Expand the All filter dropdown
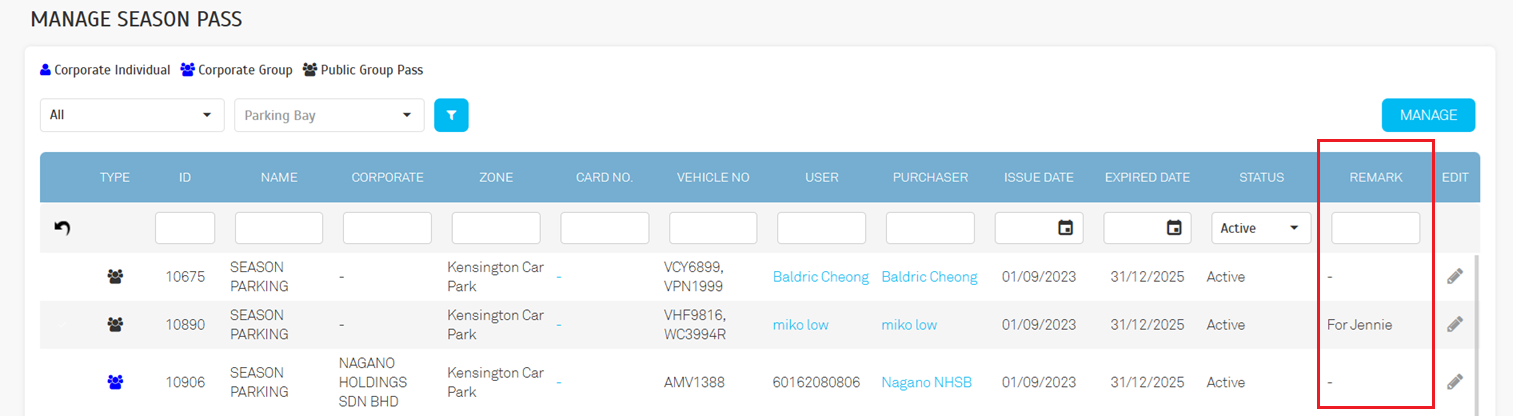Viewport: 1513px width, 416px height. click(x=132, y=115)
